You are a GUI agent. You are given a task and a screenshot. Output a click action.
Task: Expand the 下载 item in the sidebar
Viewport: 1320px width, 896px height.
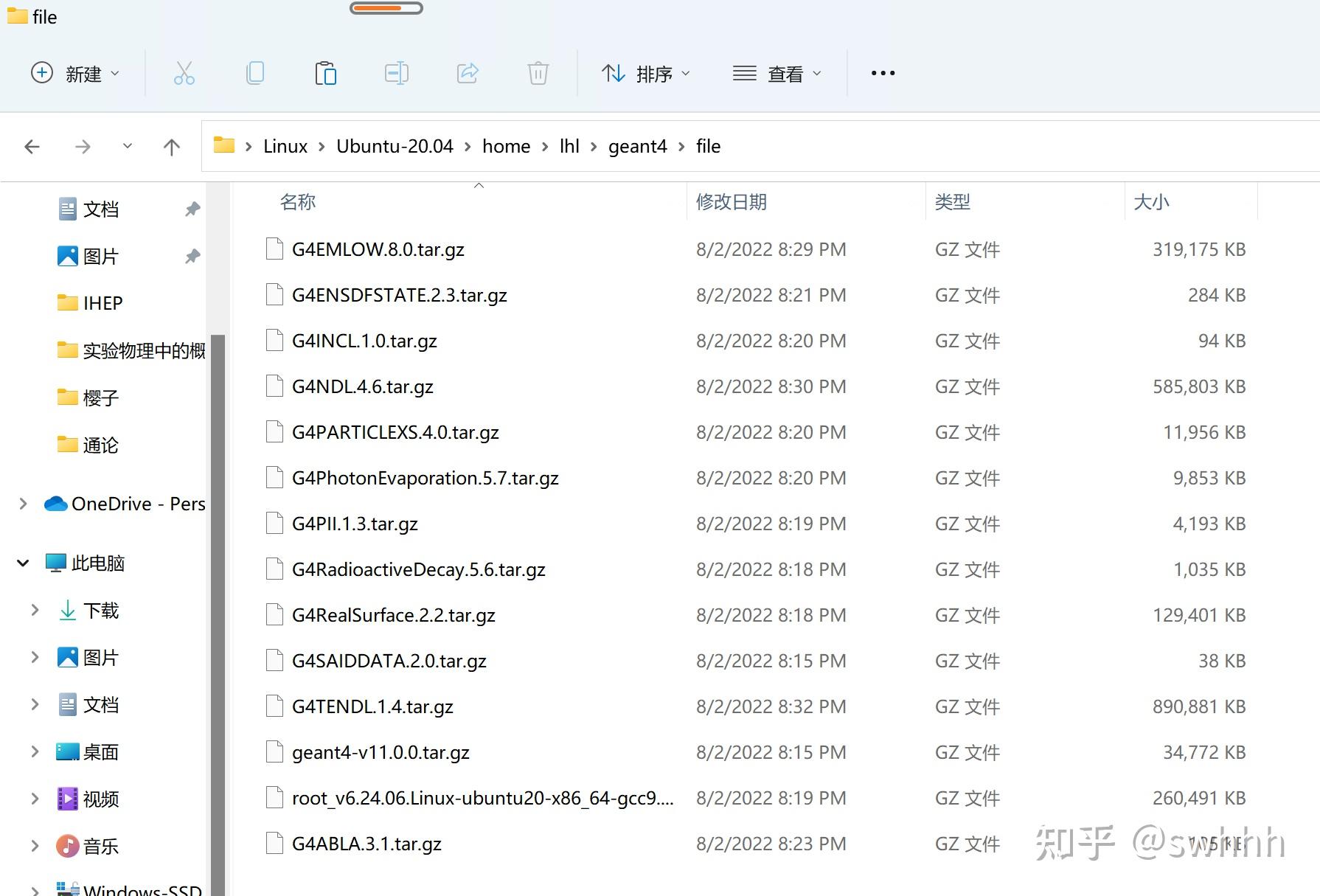(x=34, y=610)
